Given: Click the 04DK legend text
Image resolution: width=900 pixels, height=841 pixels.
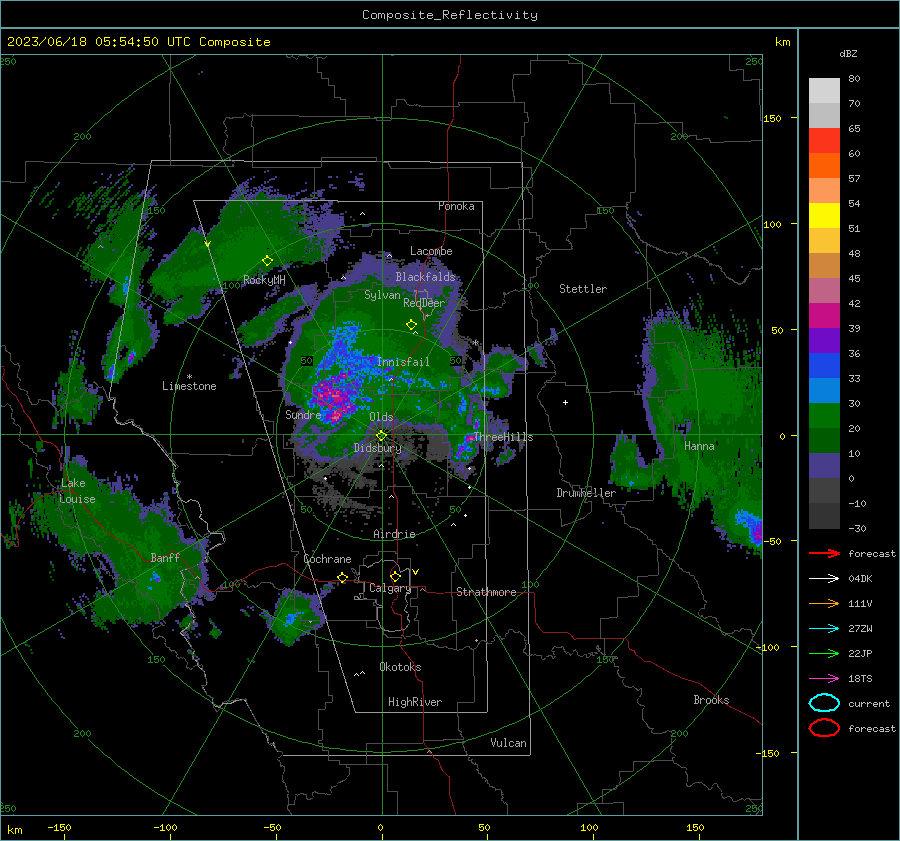Looking at the screenshot, I should (860, 579).
